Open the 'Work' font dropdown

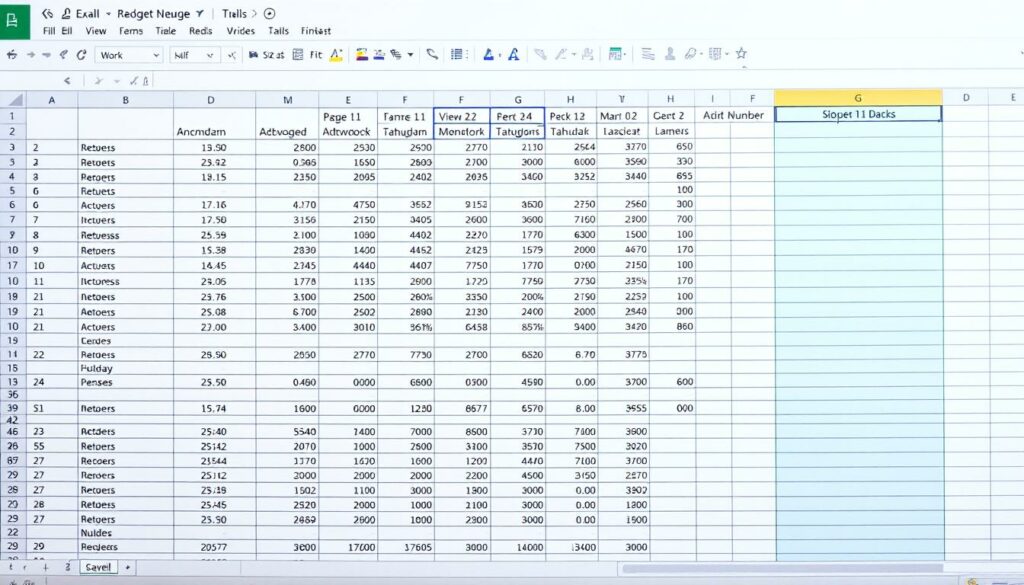(129, 55)
